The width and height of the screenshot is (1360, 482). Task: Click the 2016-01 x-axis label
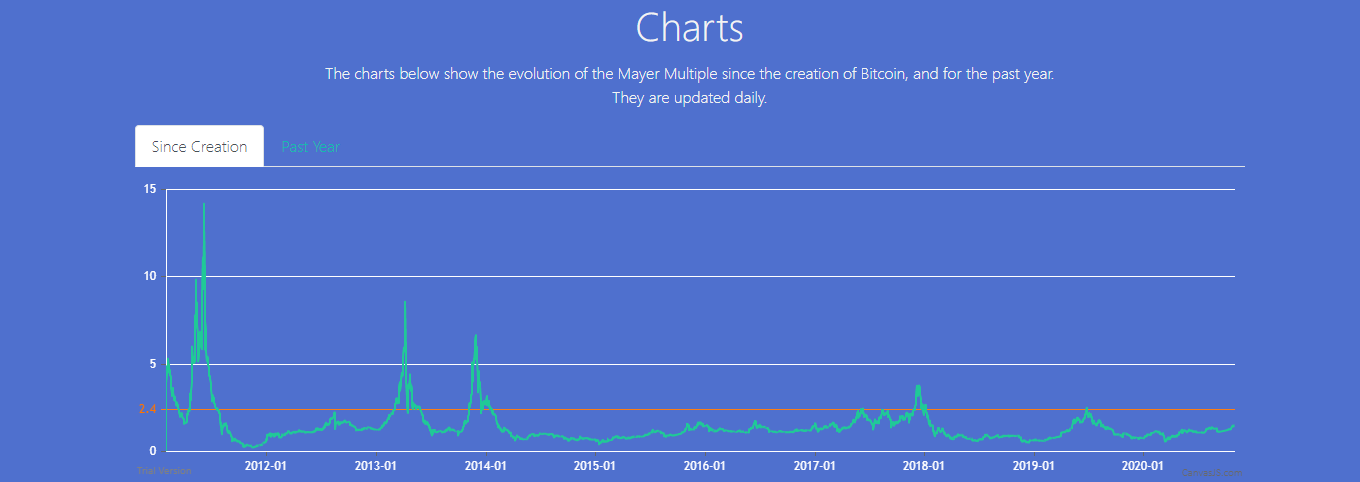pos(704,466)
